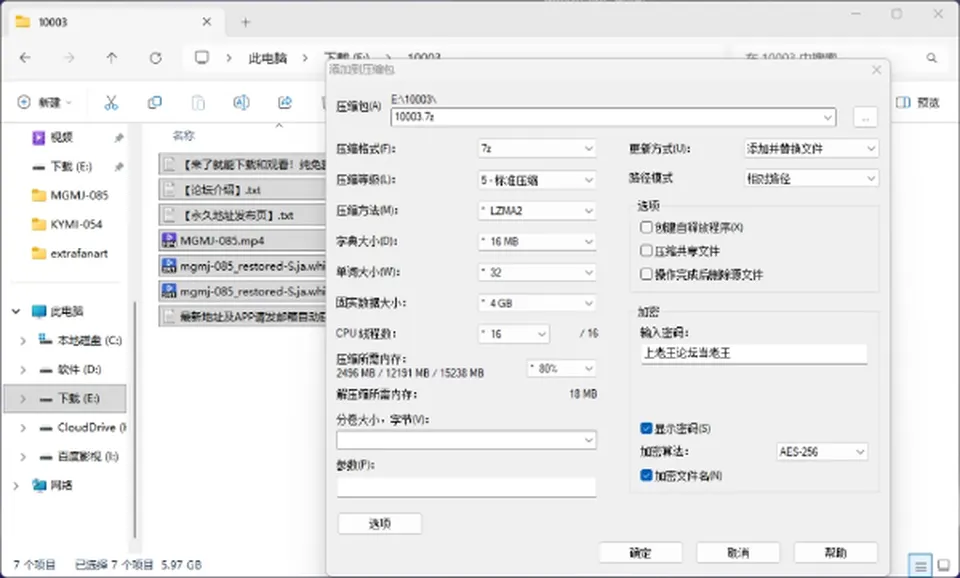The width and height of the screenshot is (960, 578).
Task: Click the Rename icon in Explorer toolbar
Action: coord(241,102)
